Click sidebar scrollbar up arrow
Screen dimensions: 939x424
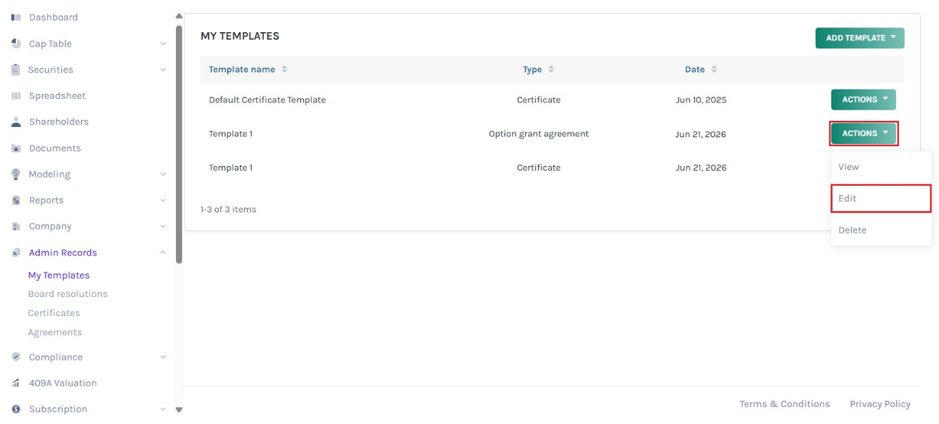[x=178, y=16]
